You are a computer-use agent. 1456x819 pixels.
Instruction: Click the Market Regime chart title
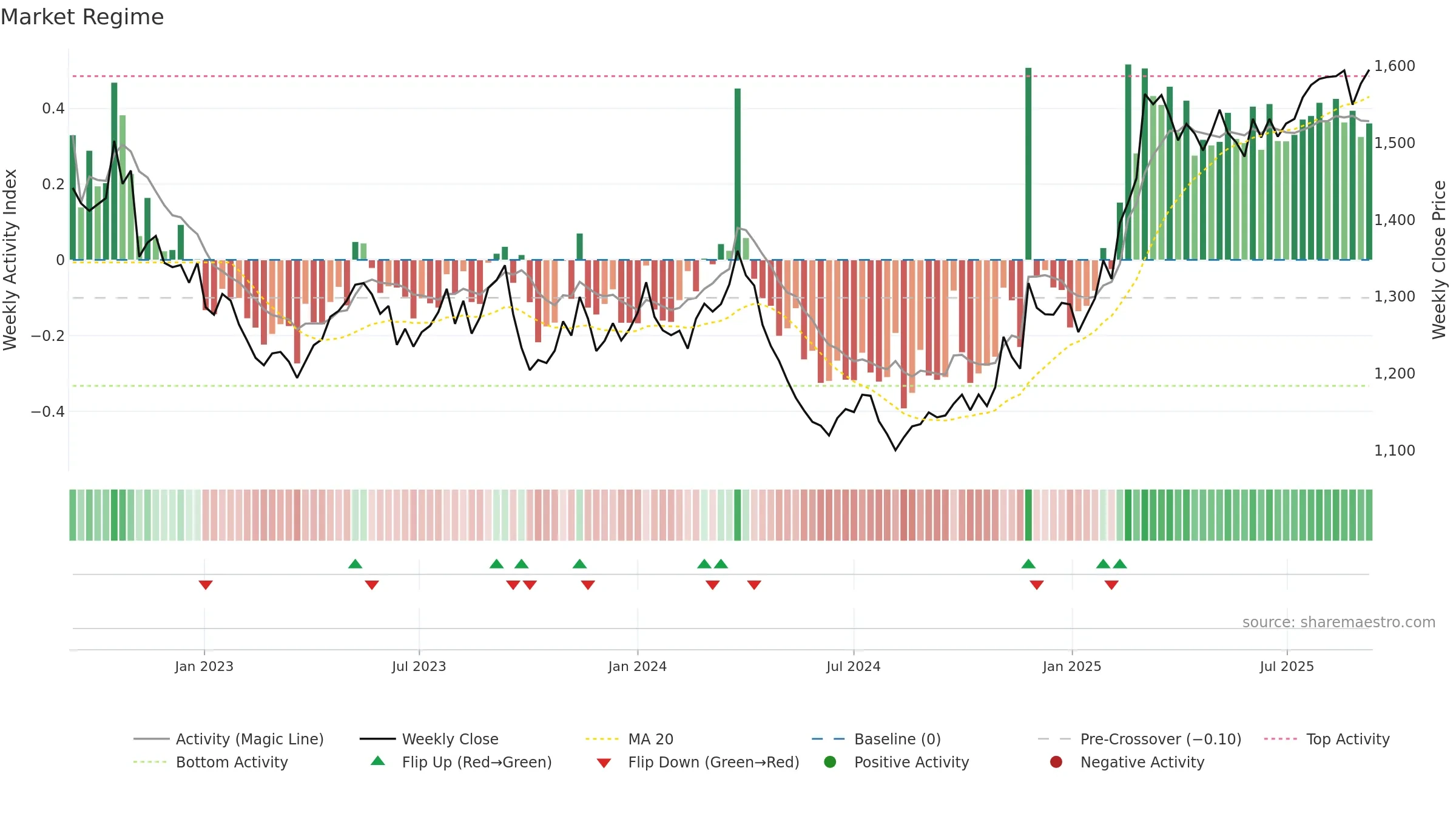[82, 17]
